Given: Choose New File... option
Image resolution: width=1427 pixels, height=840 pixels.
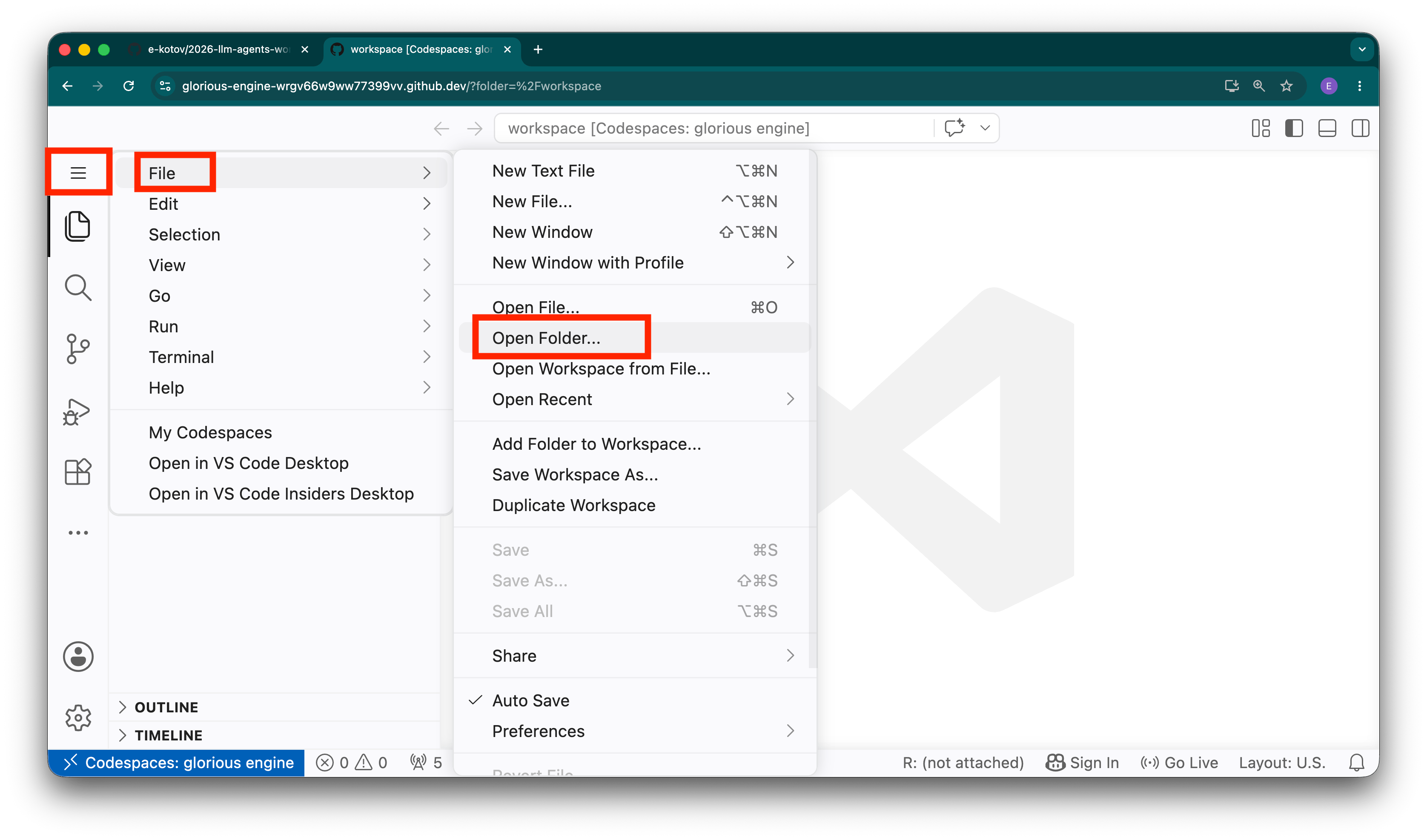Looking at the screenshot, I should click(x=634, y=201).
